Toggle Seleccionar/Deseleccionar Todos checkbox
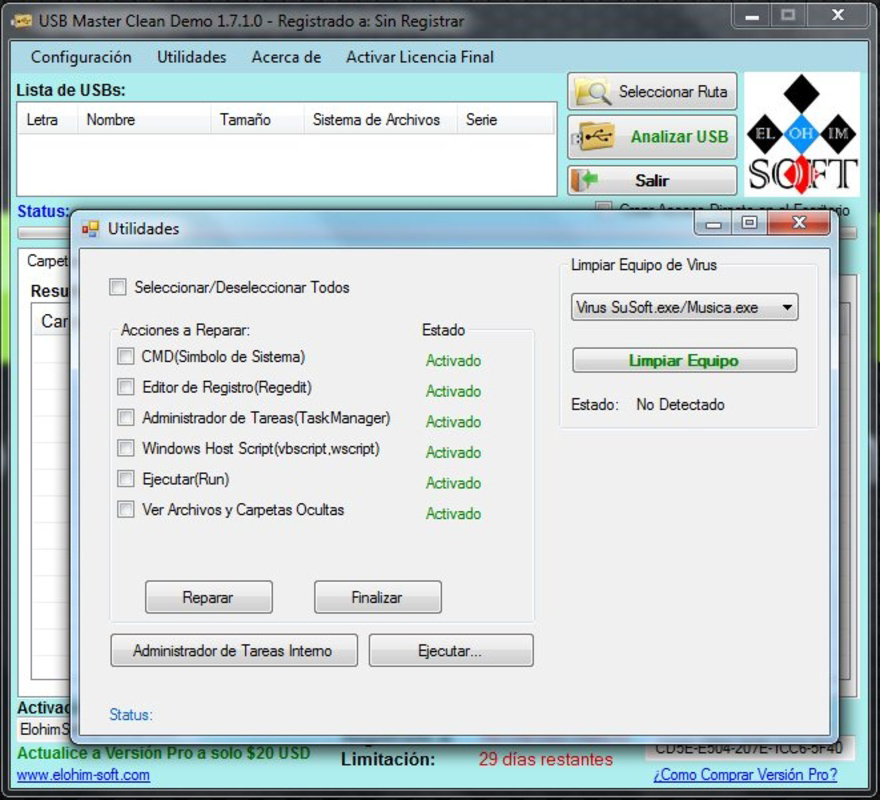This screenshot has height=800, width=880. click(x=118, y=287)
